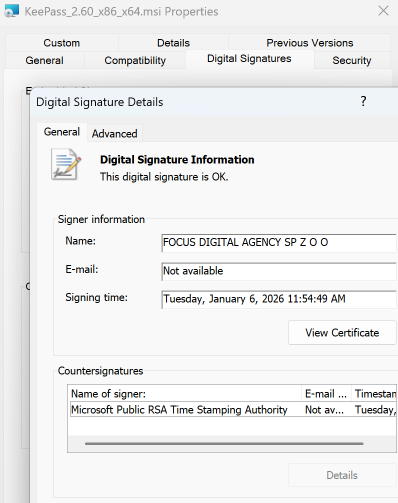
Task: Click the View Certificate button
Action: click(342, 333)
